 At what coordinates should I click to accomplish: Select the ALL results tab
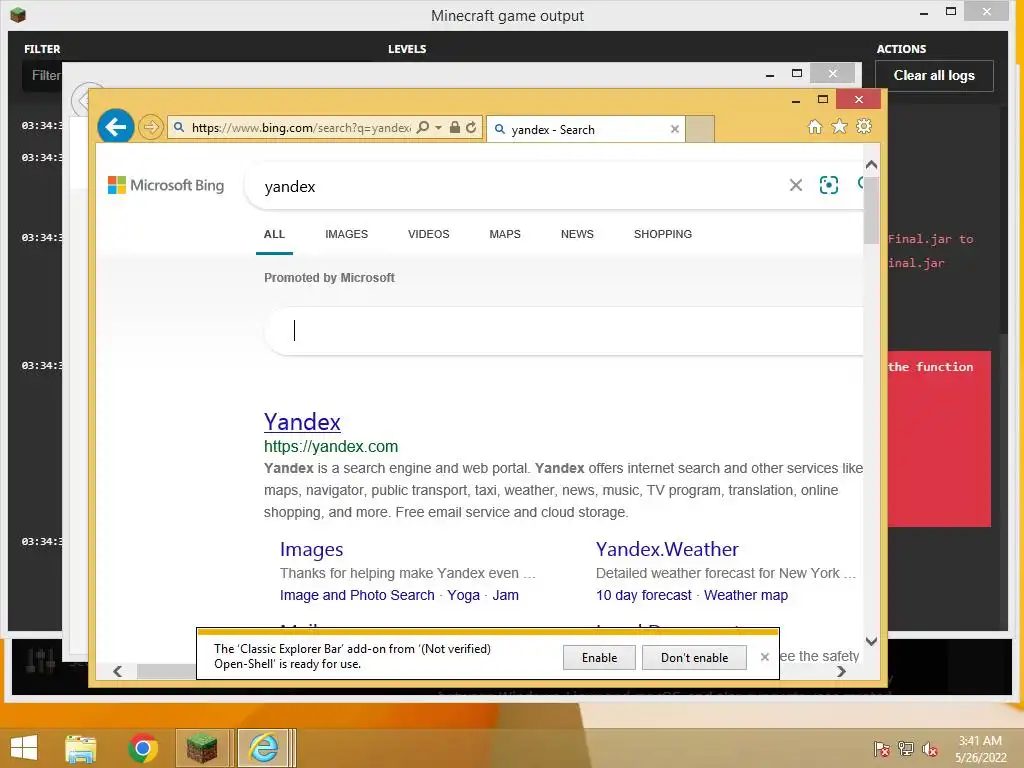coord(274,234)
